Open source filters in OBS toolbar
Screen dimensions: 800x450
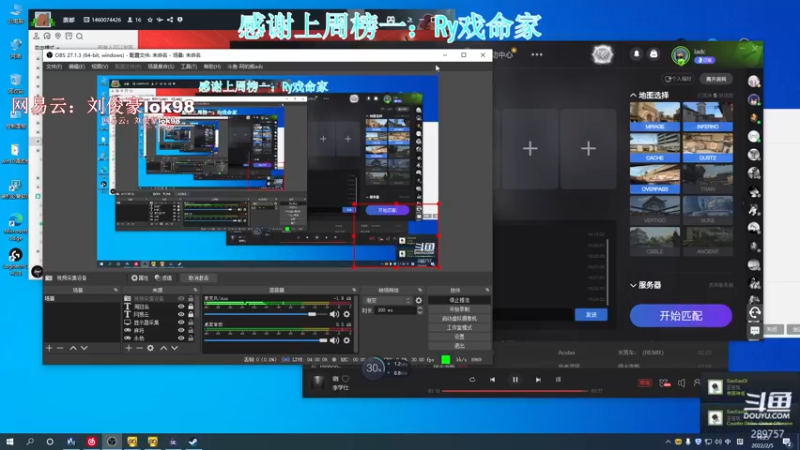[x=163, y=278]
